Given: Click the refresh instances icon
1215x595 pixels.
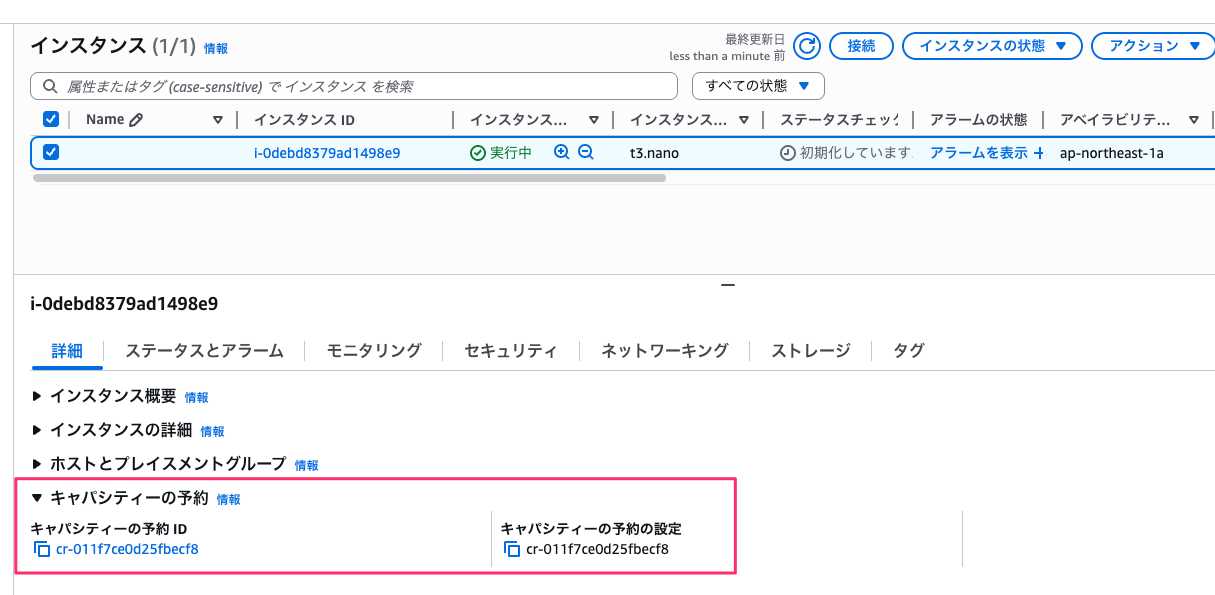Looking at the screenshot, I should 807,46.
